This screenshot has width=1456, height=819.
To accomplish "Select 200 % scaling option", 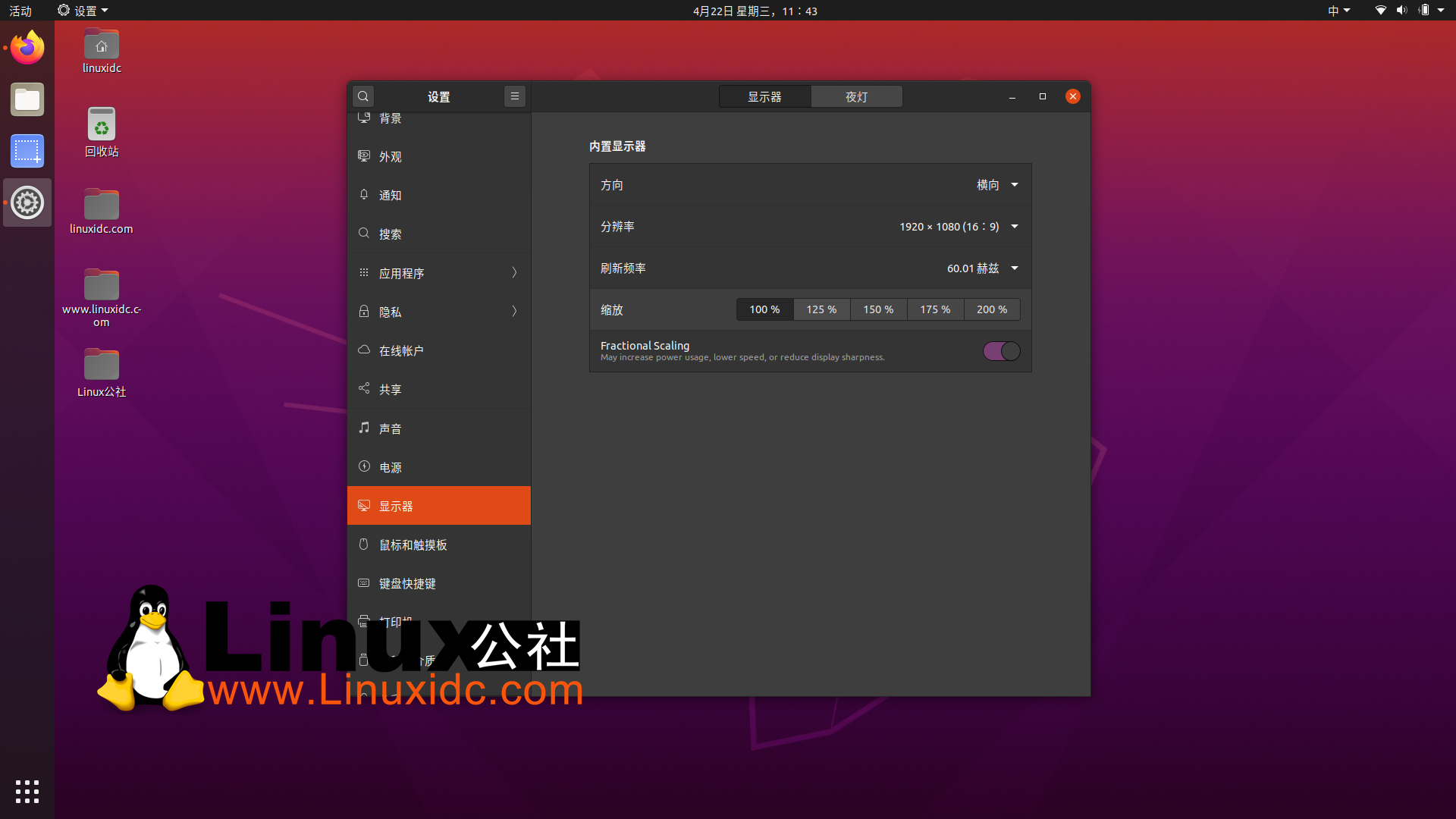I will tap(992, 309).
